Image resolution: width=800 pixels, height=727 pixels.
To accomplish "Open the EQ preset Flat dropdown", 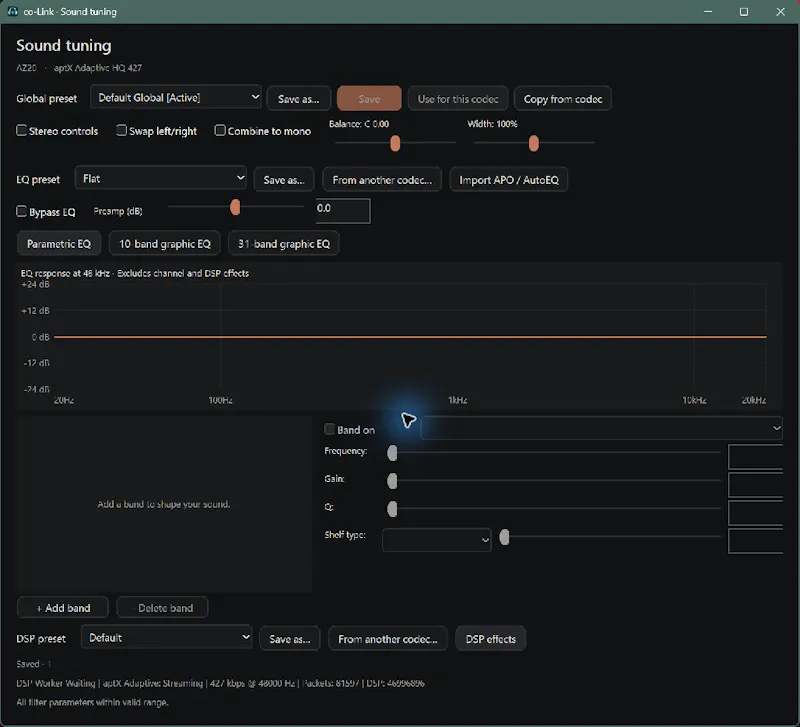I will 161,179.
